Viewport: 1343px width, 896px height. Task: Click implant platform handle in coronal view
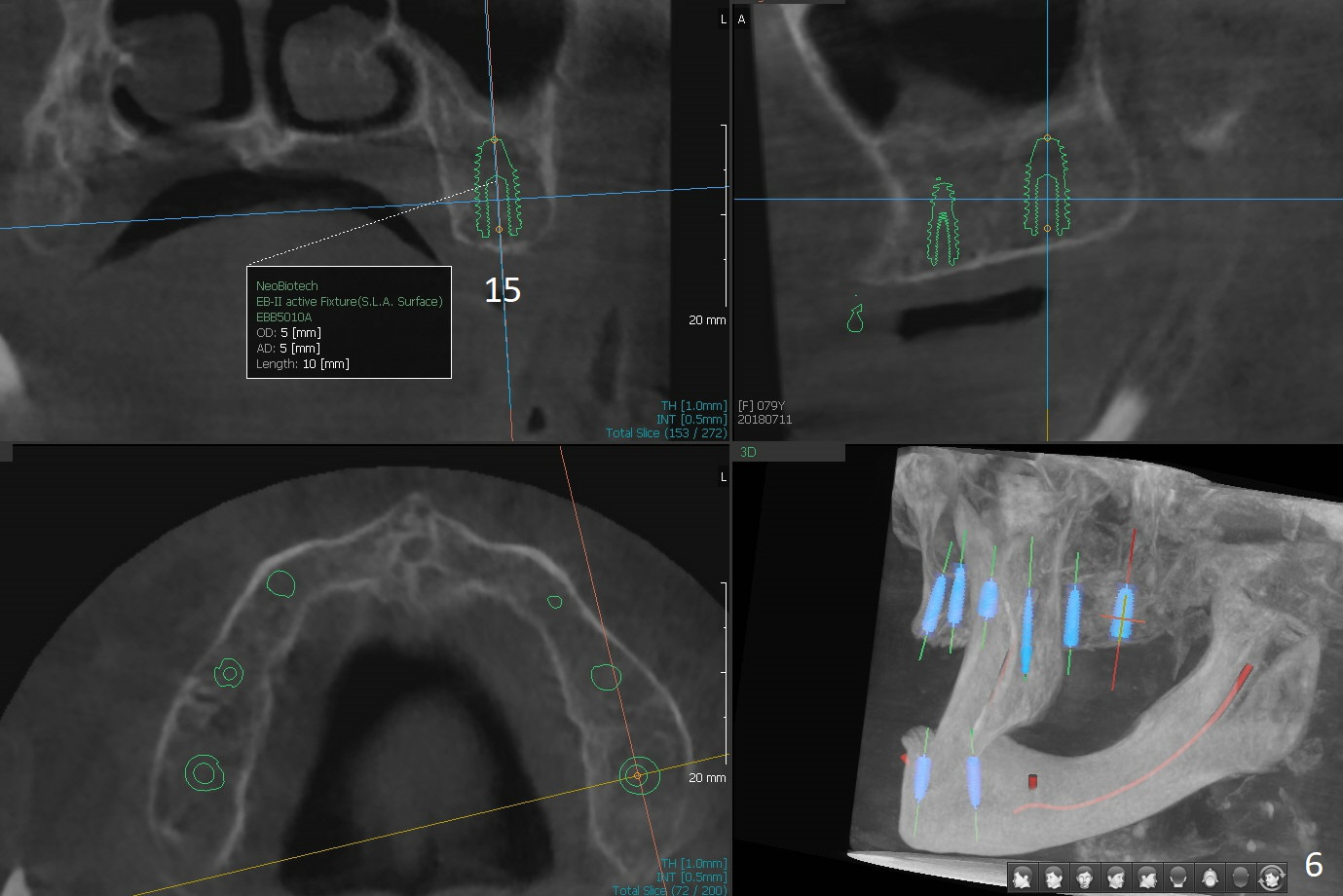point(500,230)
